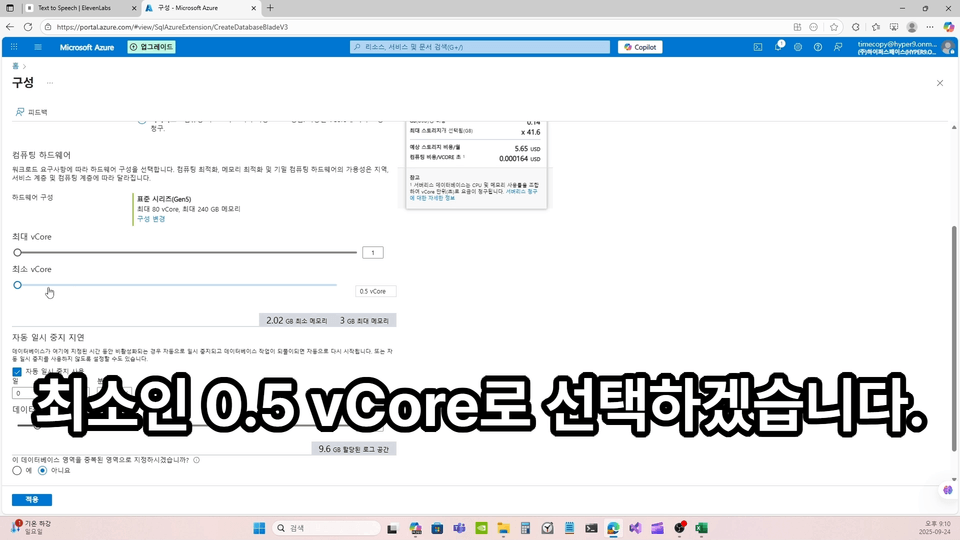The width and height of the screenshot is (960, 540).
Task: Click the resource search box in Azure header
Action: [480, 47]
